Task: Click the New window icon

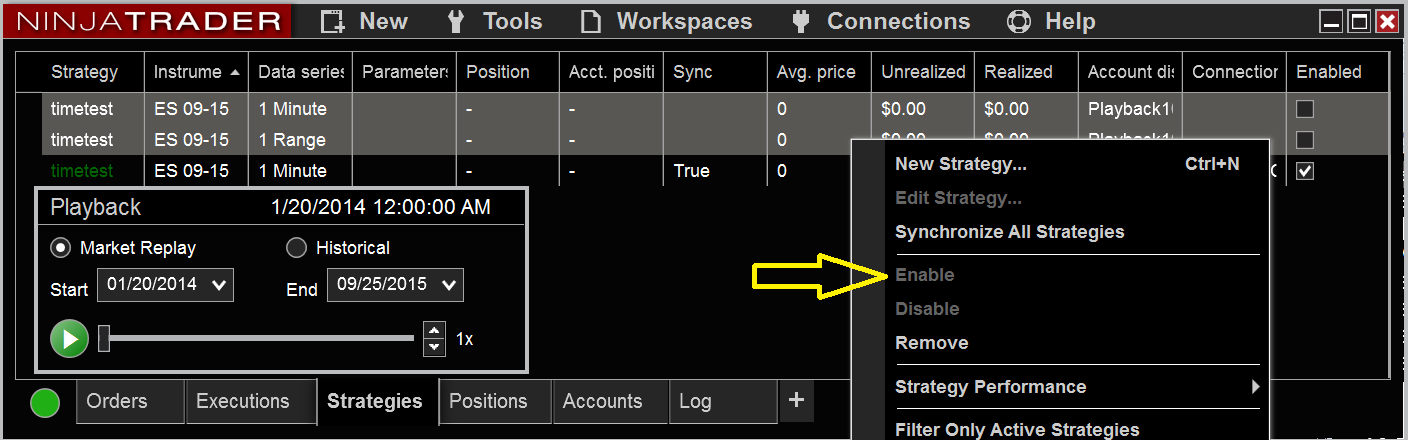Action: pos(332,21)
